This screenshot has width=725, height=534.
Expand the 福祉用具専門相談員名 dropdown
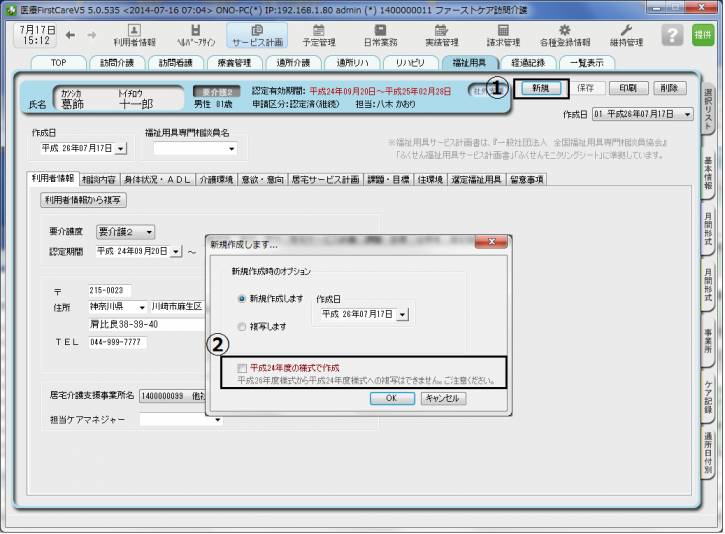pos(232,149)
